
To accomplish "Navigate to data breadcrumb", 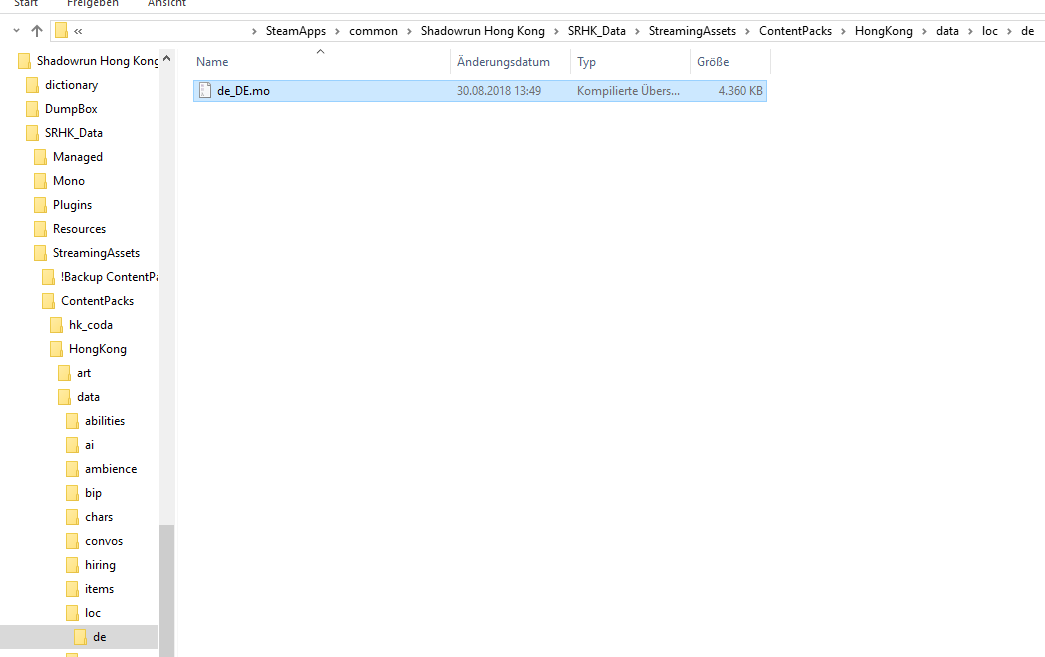I will (x=947, y=31).
